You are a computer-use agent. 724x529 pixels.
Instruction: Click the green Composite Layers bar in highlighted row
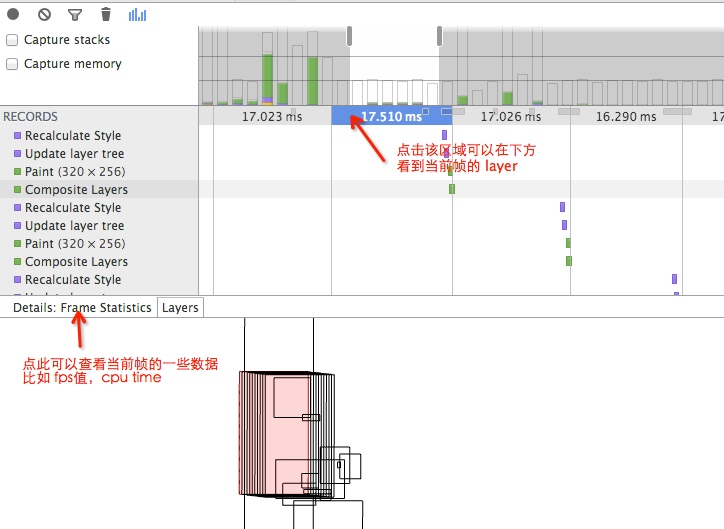pyautogui.click(x=452, y=189)
